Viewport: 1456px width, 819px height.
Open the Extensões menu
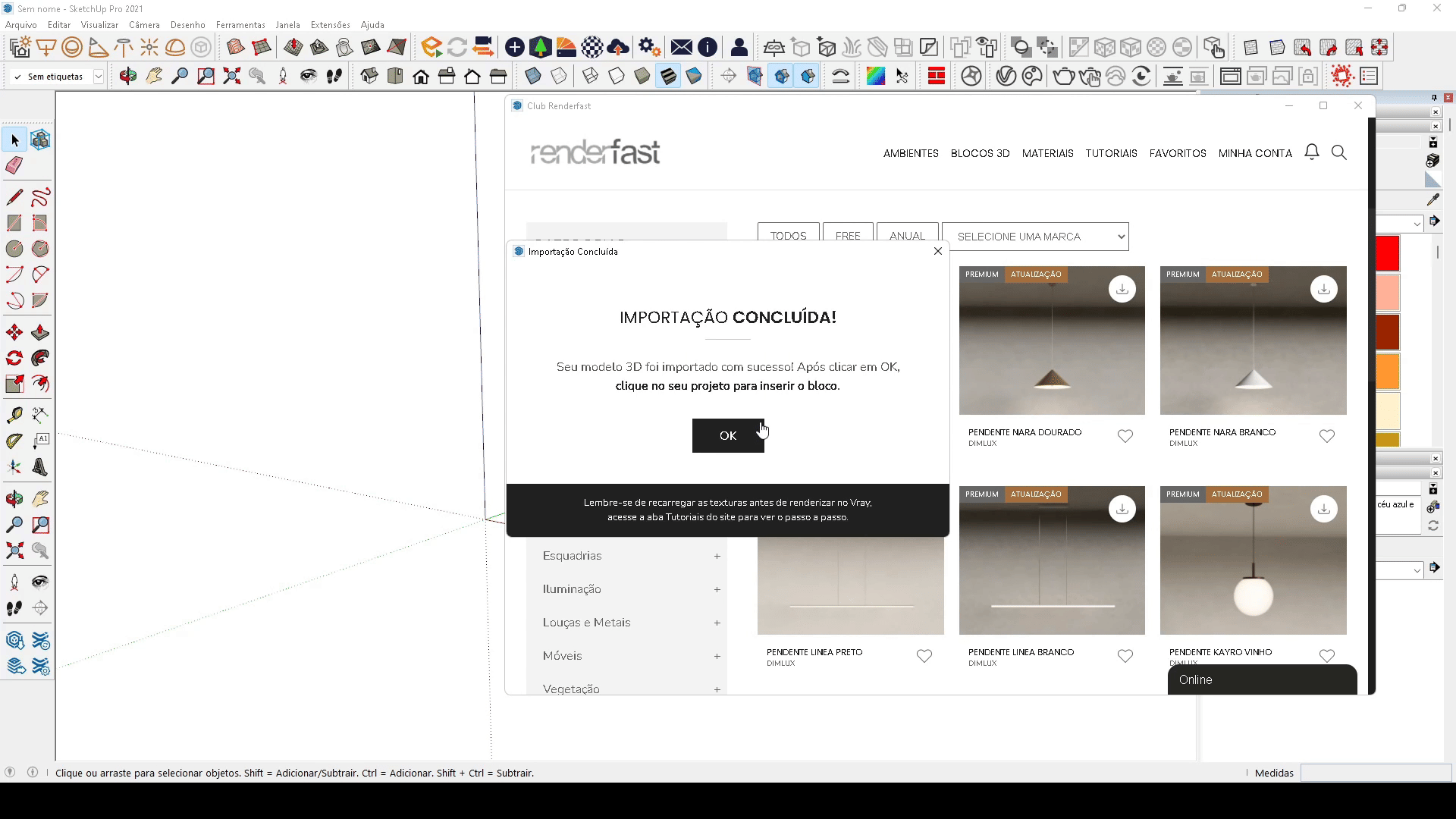click(x=330, y=24)
